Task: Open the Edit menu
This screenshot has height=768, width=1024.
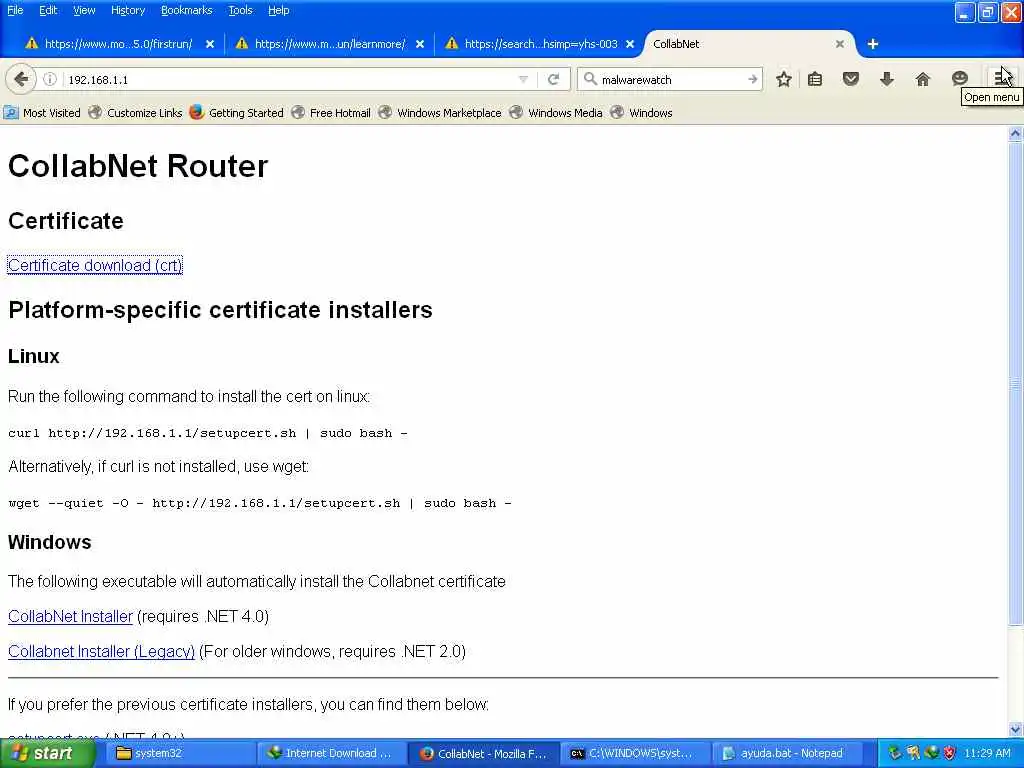Action: coord(48,10)
